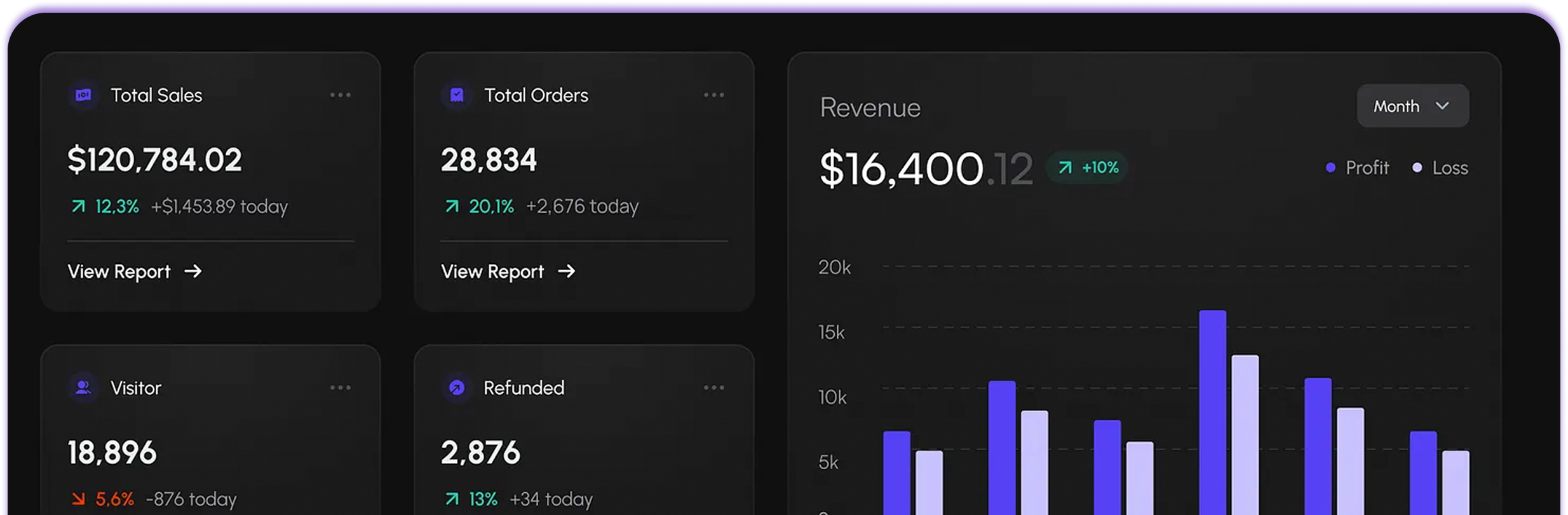Click the first purple Profit bar
The height and width of the screenshot is (515, 1568).
(896, 472)
